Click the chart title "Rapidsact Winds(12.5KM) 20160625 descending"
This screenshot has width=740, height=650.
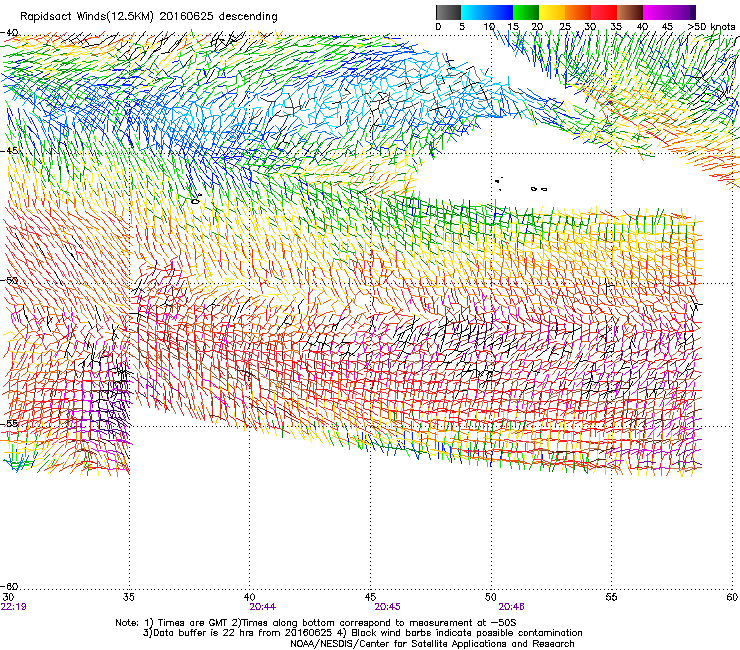149,17
